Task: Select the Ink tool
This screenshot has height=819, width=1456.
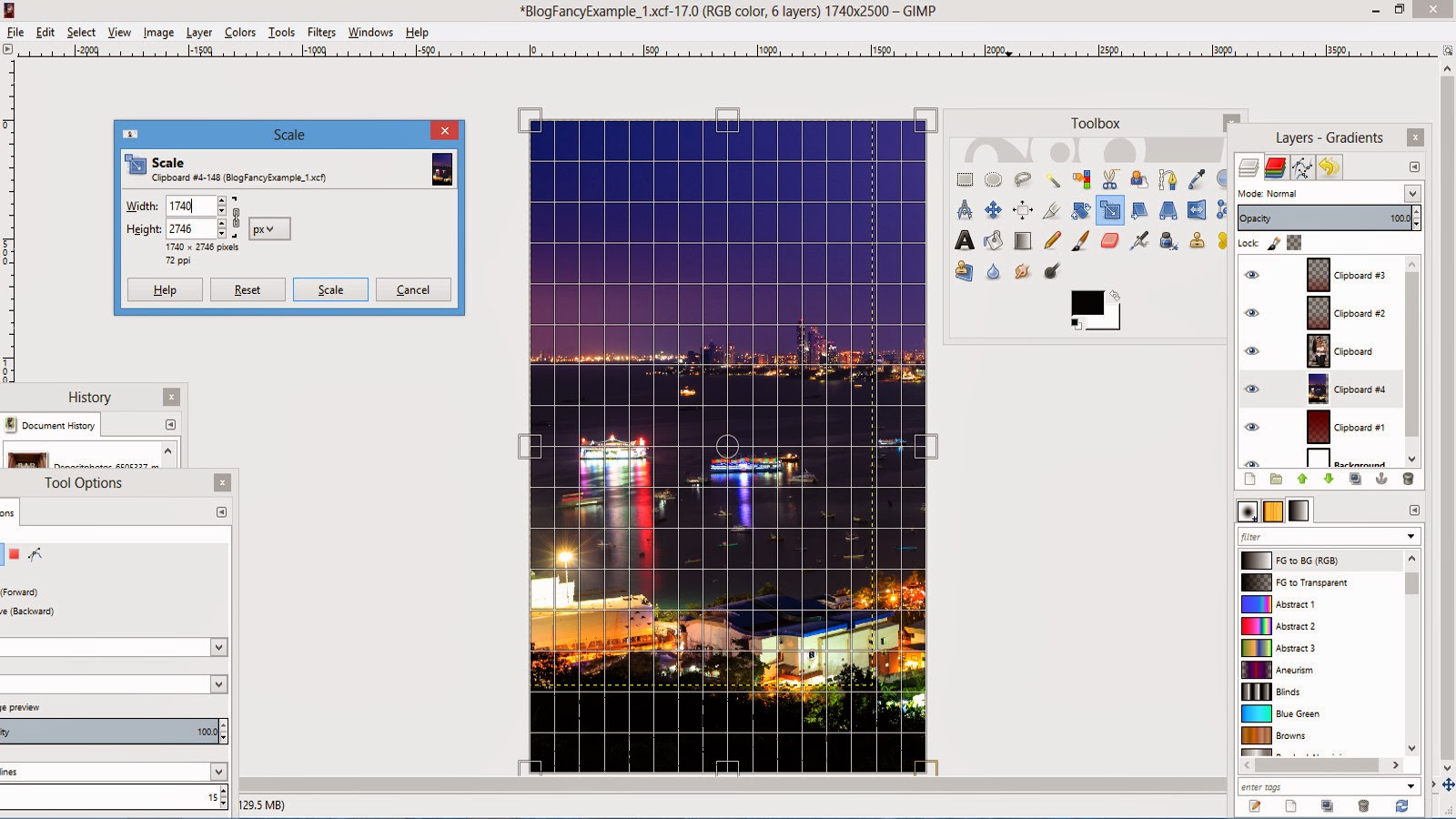Action: (x=1168, y=240)
